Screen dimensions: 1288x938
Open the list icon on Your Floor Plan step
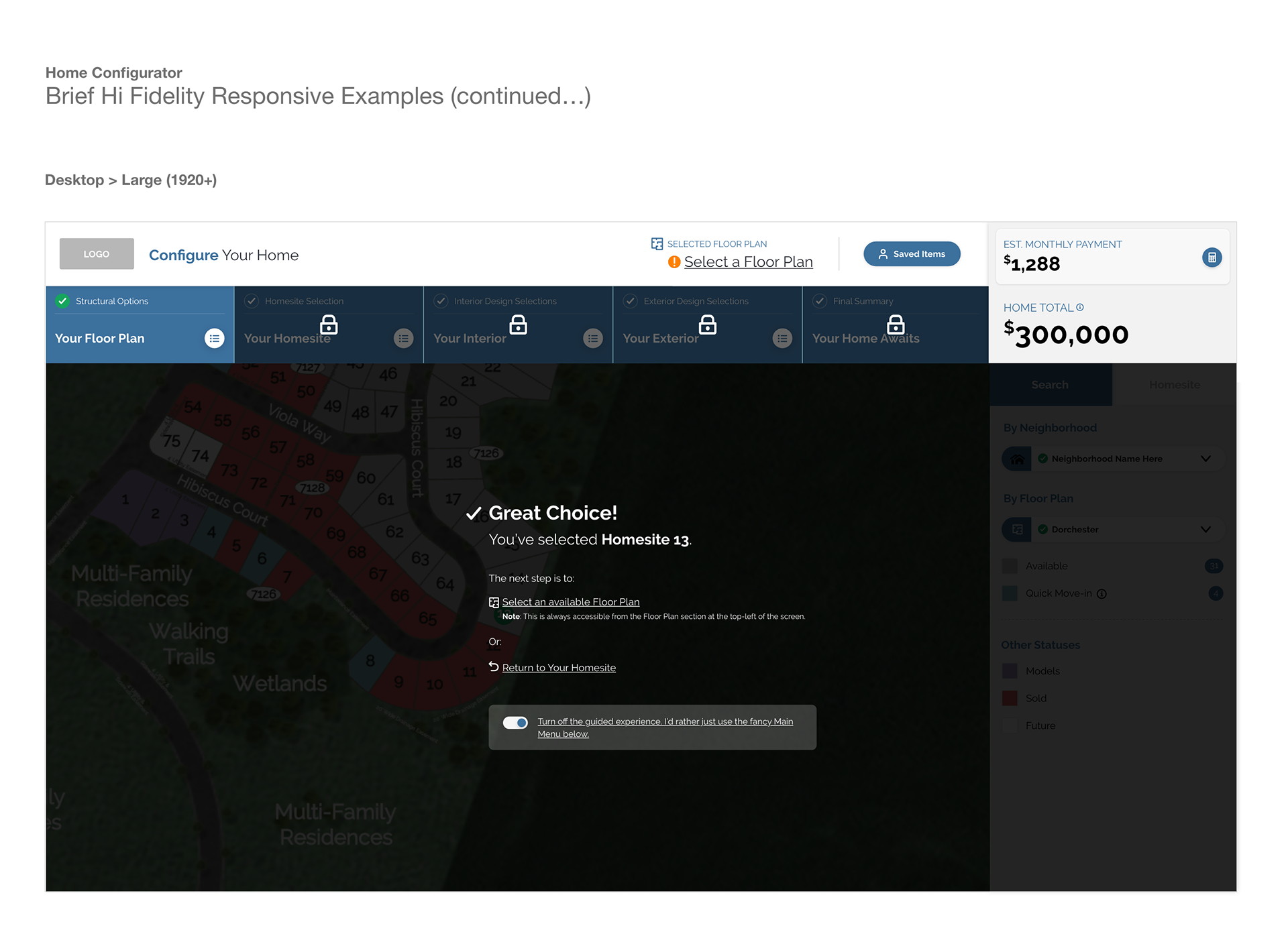tap(215, 339)
